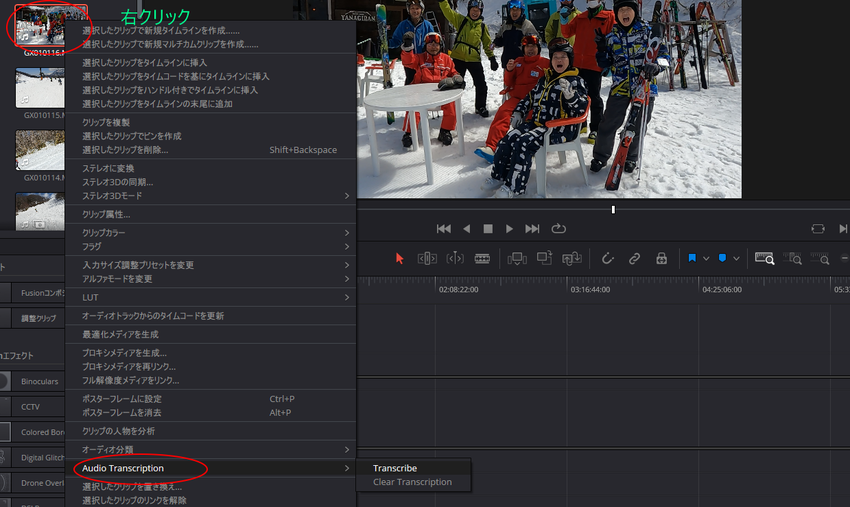Select the CCTV effect in list
Viewport: 850px width, 507px height.
pyautogui.click(x=33, y=407)
